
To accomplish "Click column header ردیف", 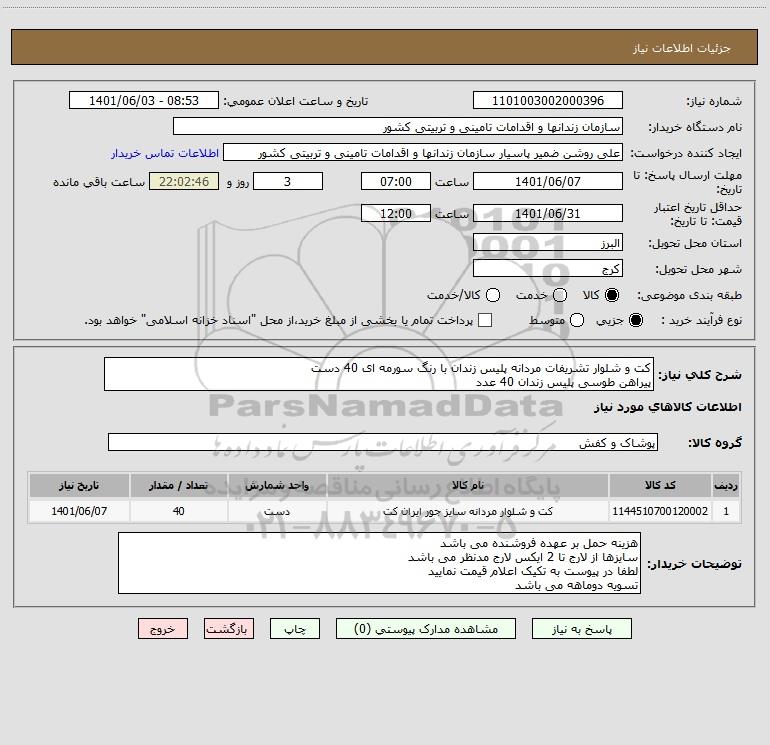I will pos(726,485).
